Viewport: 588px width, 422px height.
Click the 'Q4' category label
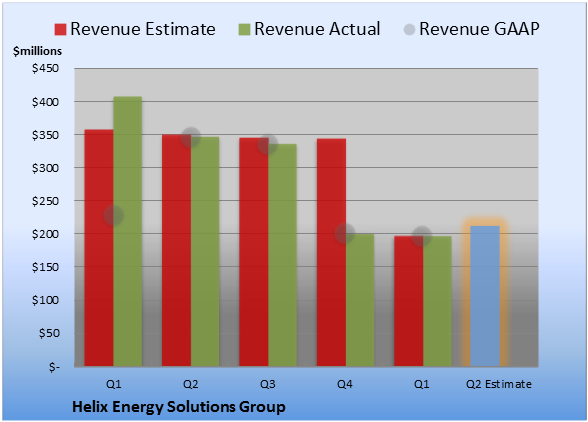point(345,384)
